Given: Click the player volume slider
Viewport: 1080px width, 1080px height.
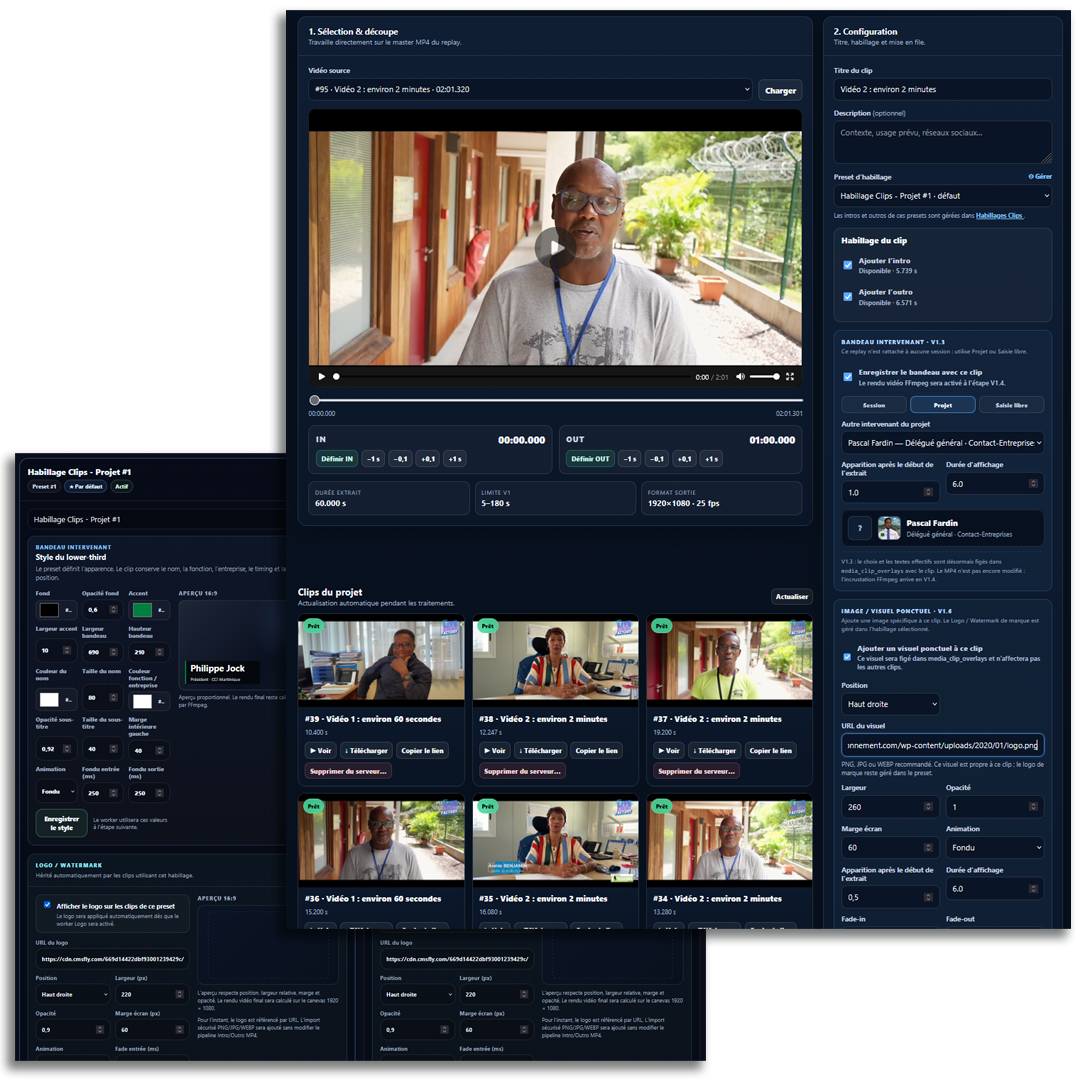Looking at the screenshot, I should pyautogui.click(x=765, y=377).
